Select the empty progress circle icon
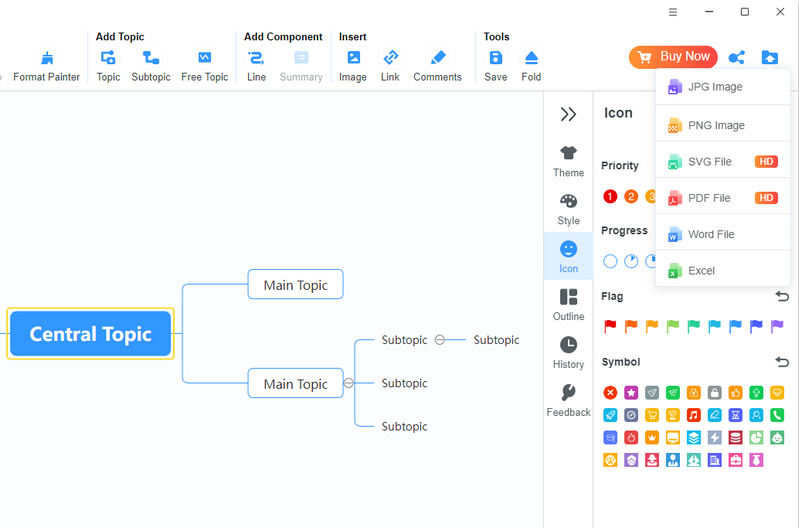The width and height of the screenshot is (799, 528). point(610,261)
